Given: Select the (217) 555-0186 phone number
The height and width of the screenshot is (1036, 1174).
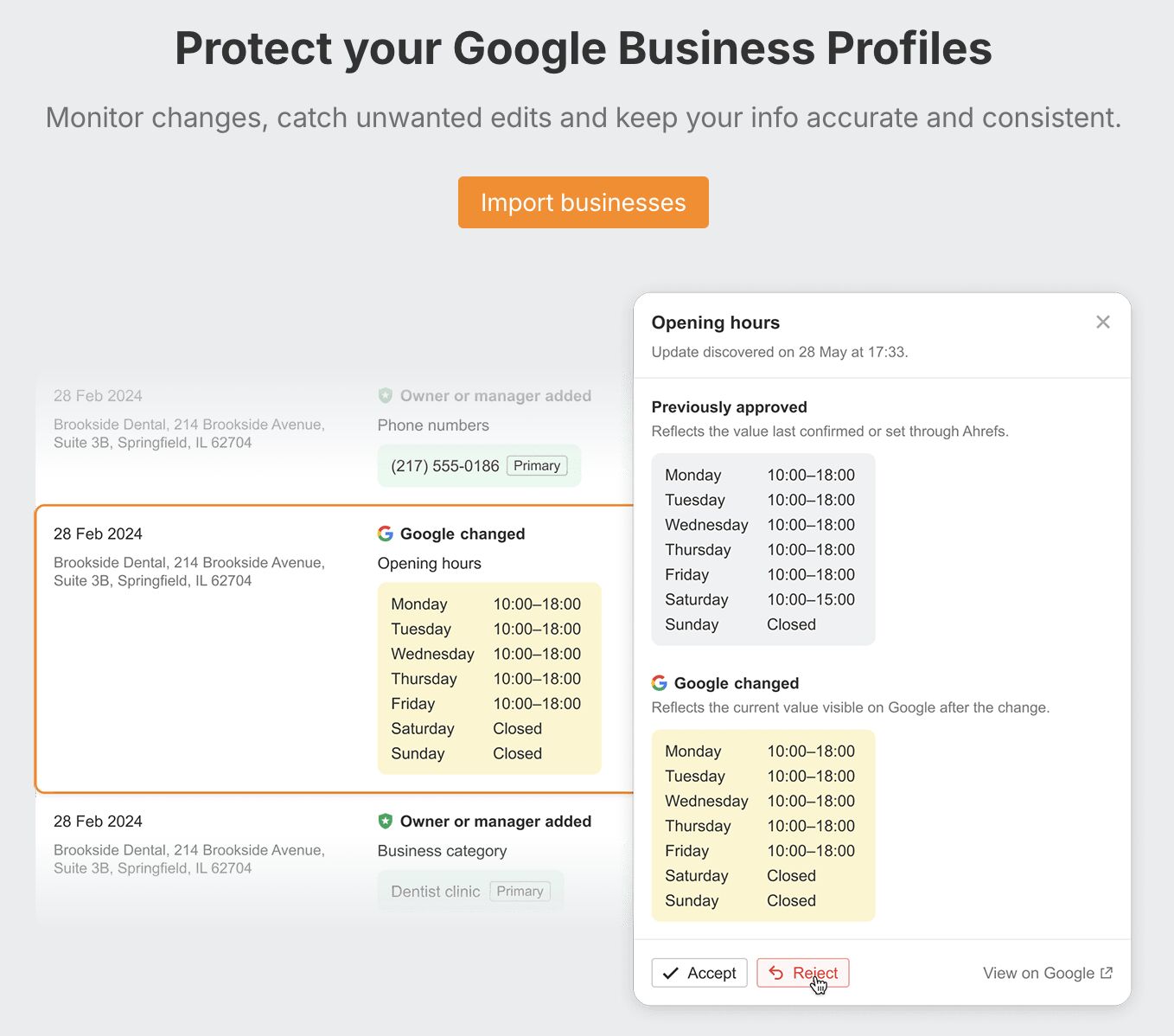Looking at the screenshot, I should (444, 466).
